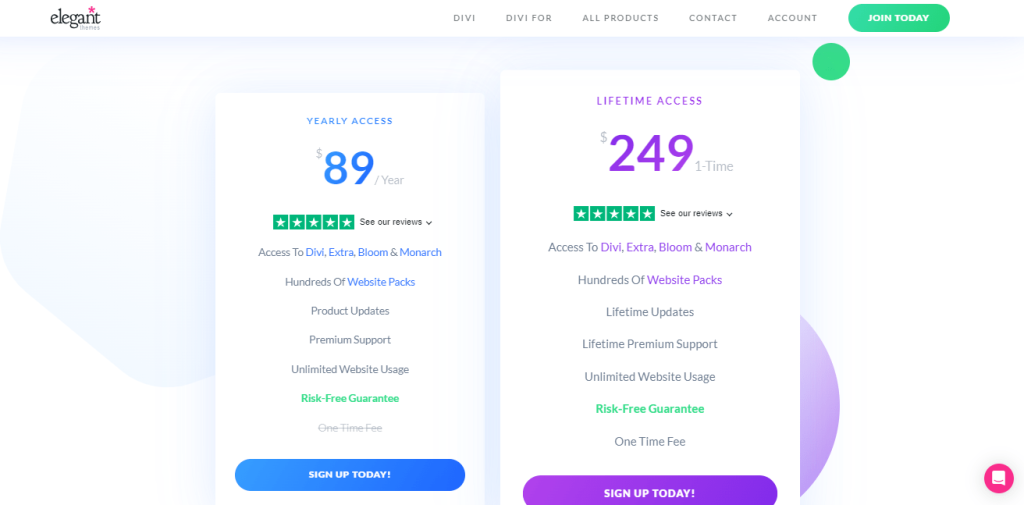Image resolution: width=1024 pixels, height=505 pixels.
Task: Click the green Join Today button
Action: tap(899, 18)
